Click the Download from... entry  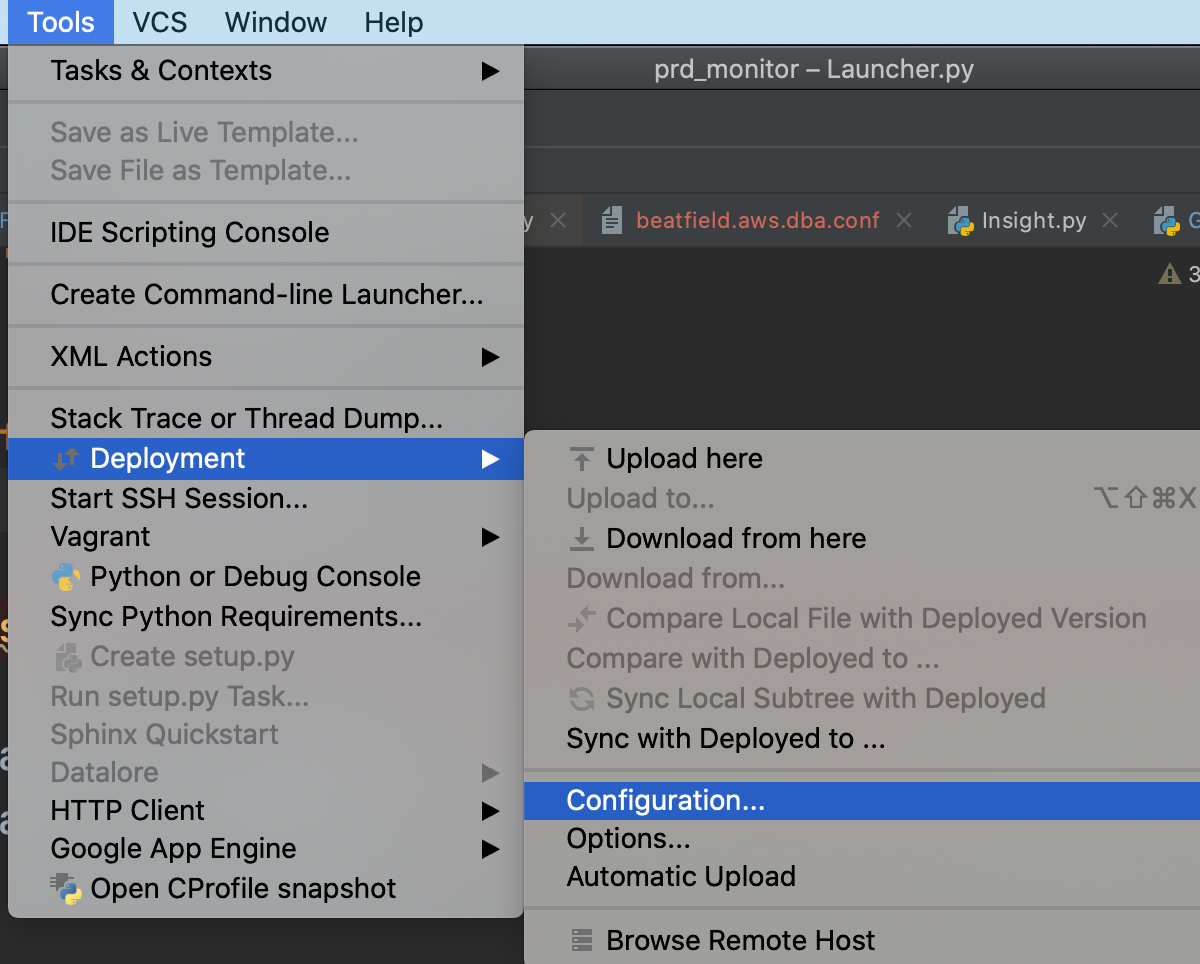point(862,579)
